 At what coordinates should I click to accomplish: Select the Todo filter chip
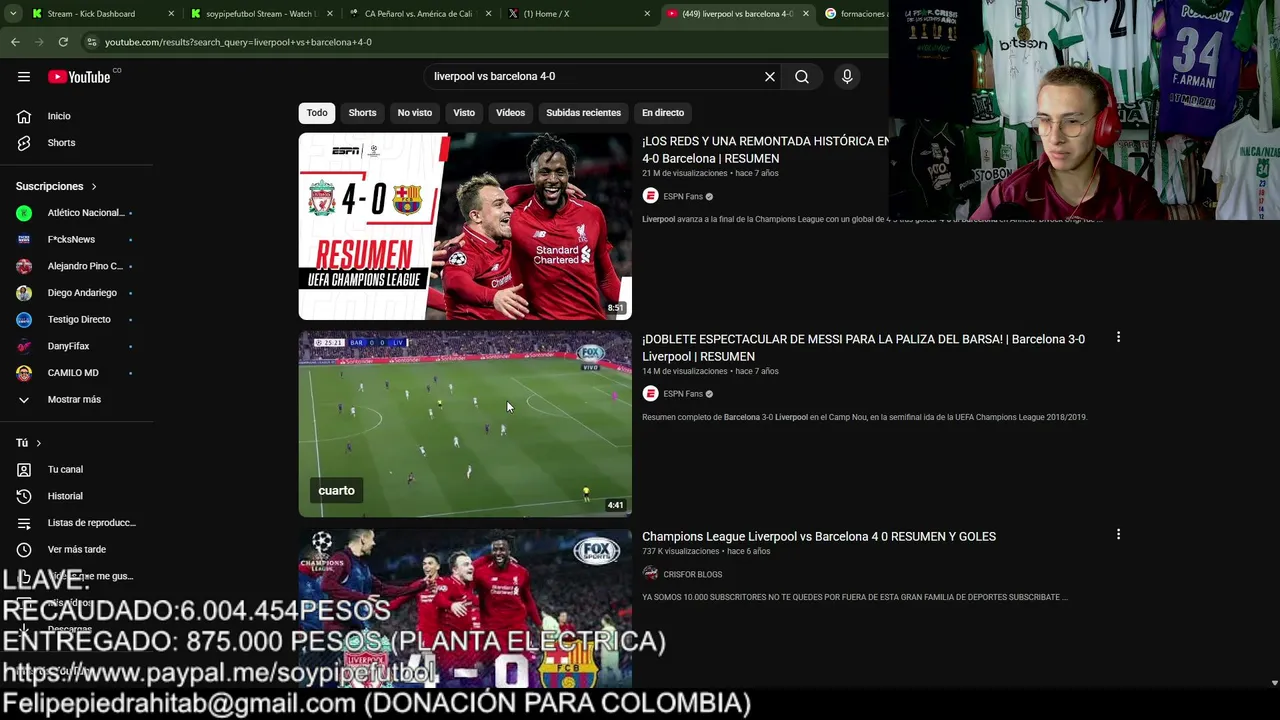317,113
